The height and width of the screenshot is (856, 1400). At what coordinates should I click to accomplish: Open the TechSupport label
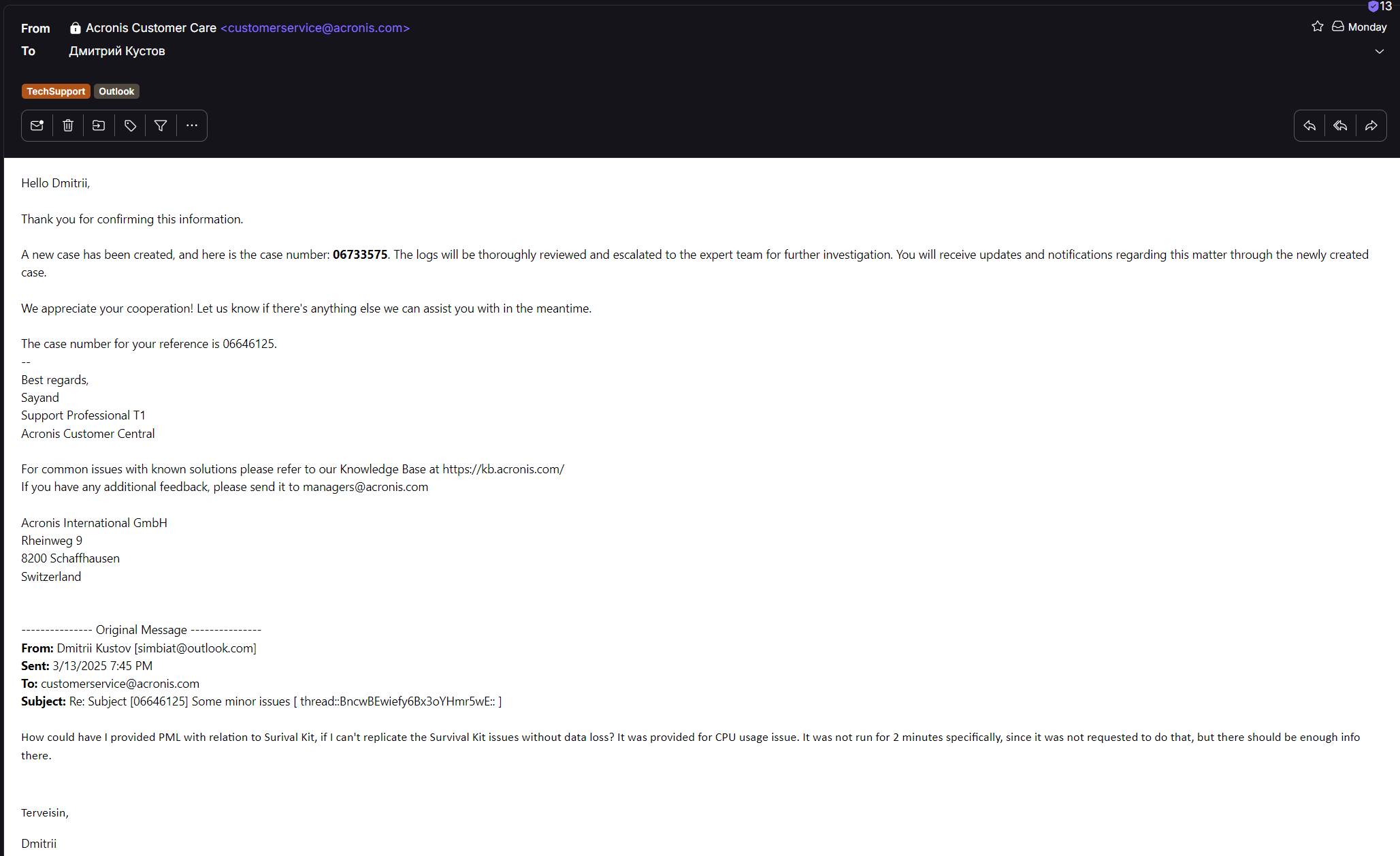pos(56,91)
